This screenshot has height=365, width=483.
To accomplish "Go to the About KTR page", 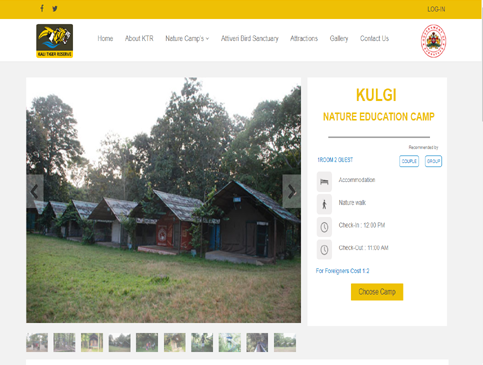I will coord(139,39).
